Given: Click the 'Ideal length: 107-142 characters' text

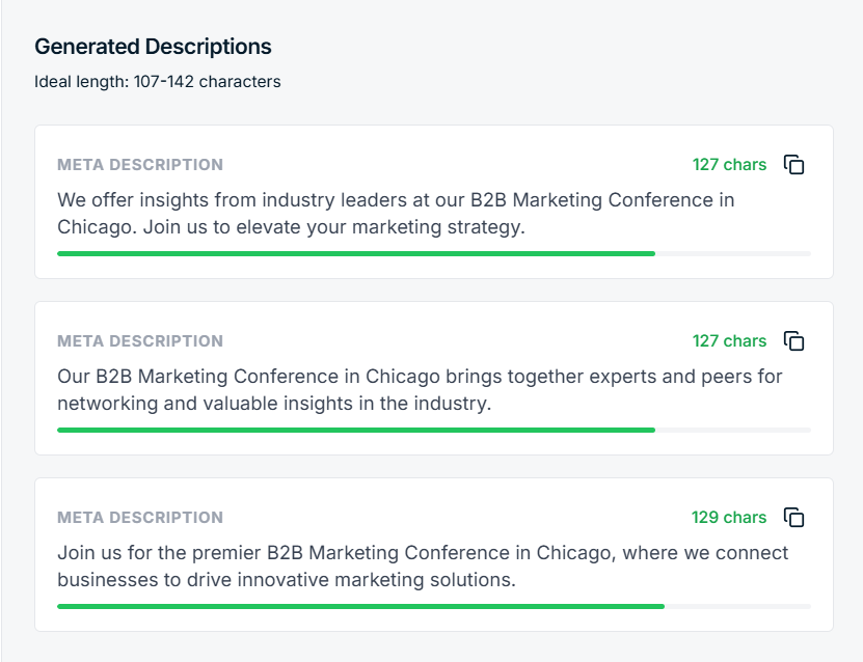Looking at the screenshot, I should pyautogui.click(x=157, y=82).
